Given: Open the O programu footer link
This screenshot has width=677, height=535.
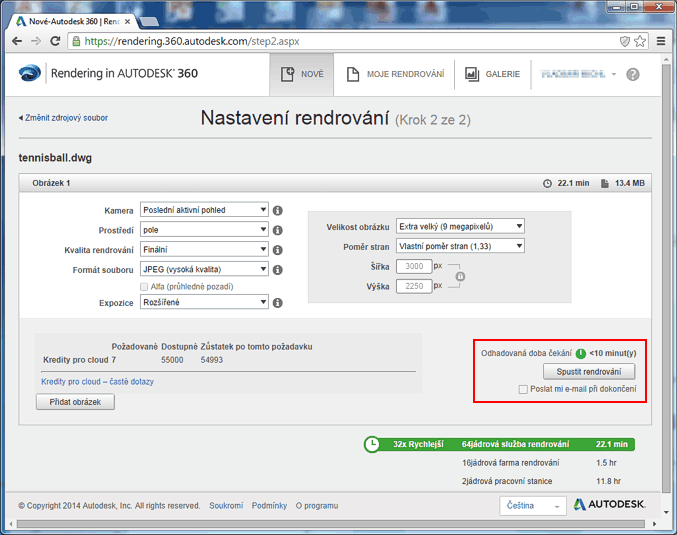Looking at the screenshot, I should (317, 506).
